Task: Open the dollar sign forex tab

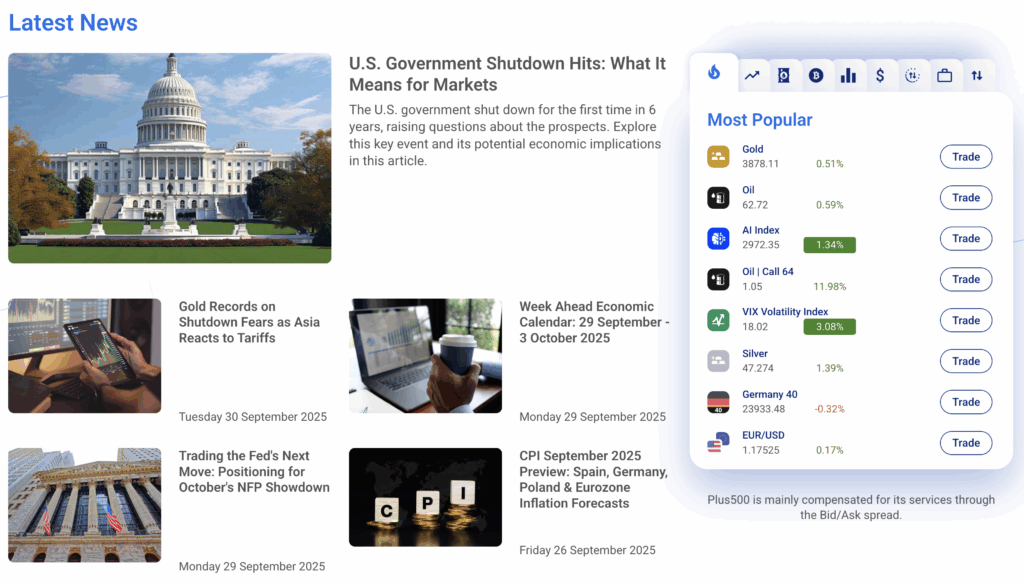Action: click(x=880, y=75)
